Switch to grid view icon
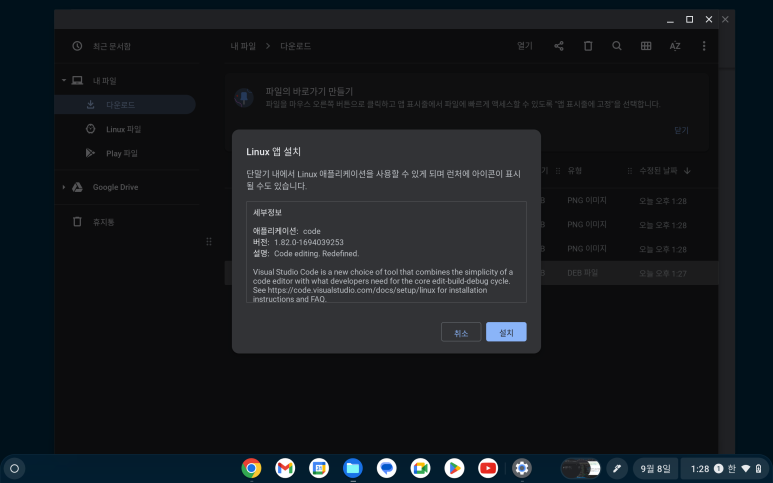Screen dimensions: 773x483 click(646, 46)
